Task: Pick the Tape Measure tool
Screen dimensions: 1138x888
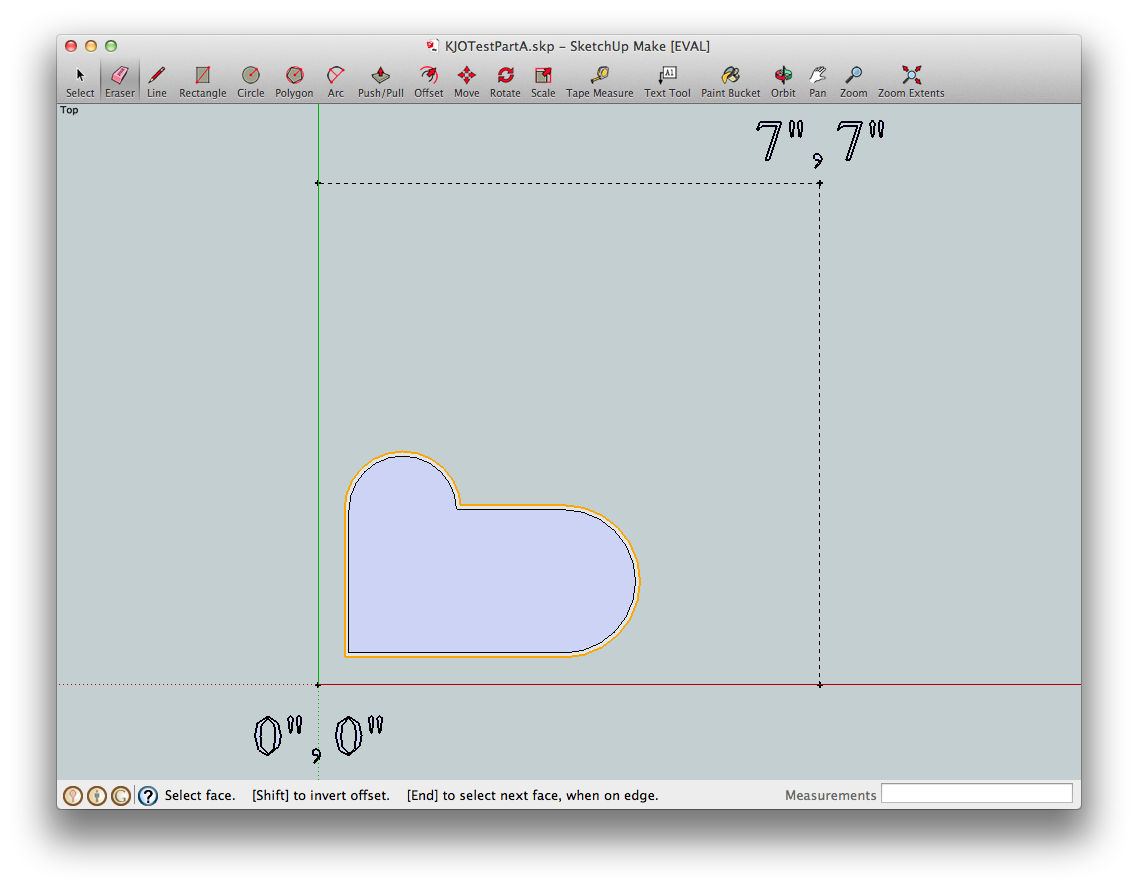Action: [599, 81]
